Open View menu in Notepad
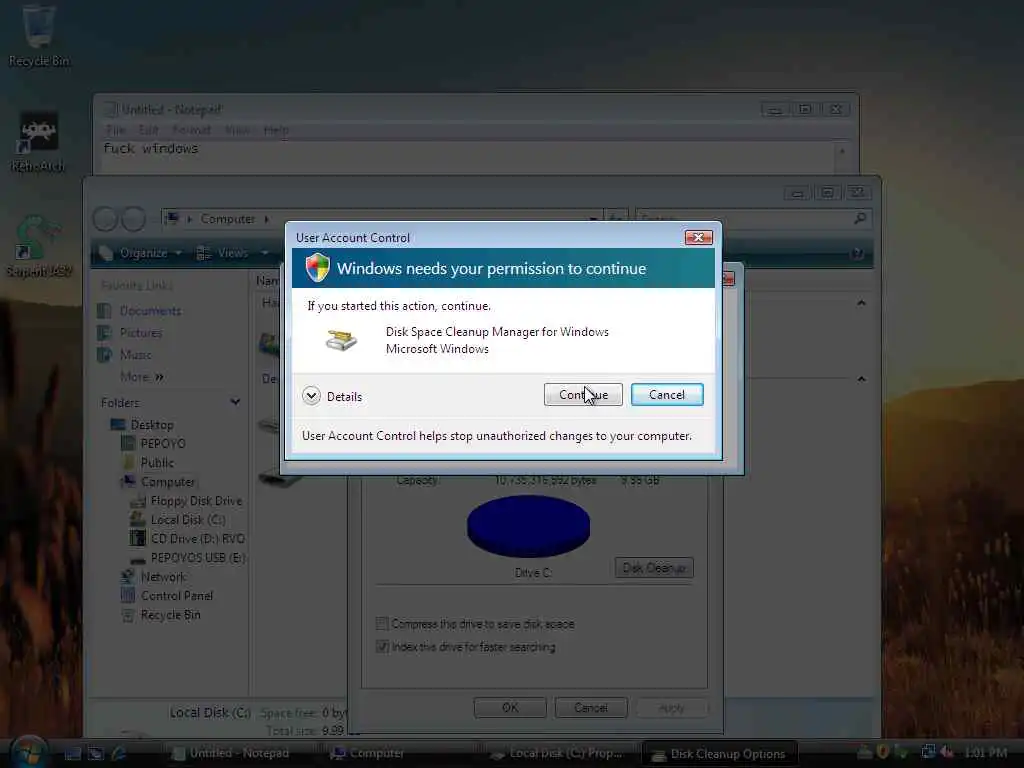Image resolution: width=1024 pixels, height=768 pixels. click(236, 130)
